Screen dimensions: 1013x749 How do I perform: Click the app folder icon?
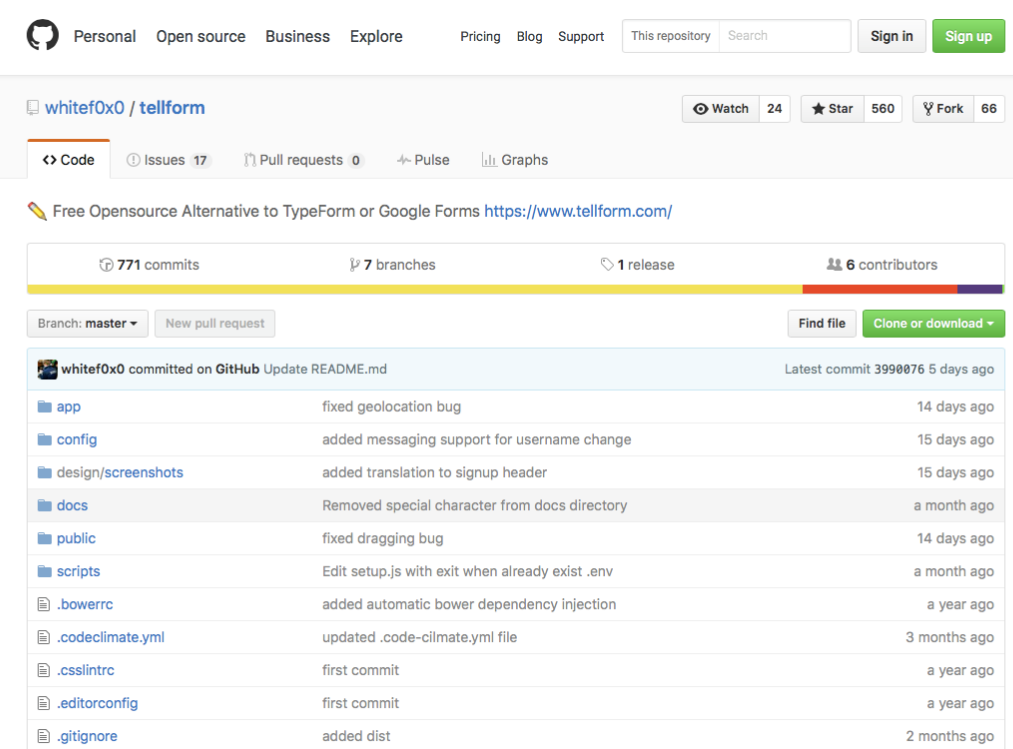click(44, 407)
